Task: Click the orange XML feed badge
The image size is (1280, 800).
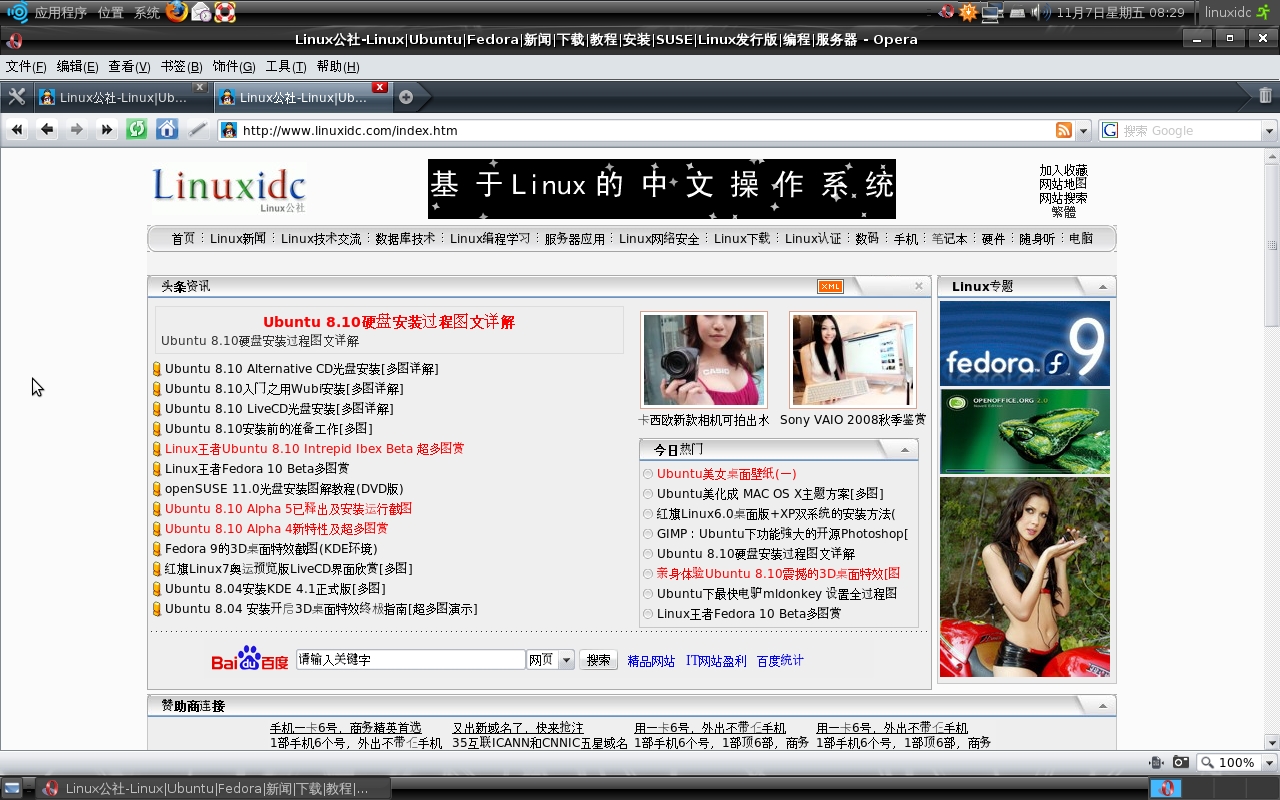Action: tap(830, 287)
